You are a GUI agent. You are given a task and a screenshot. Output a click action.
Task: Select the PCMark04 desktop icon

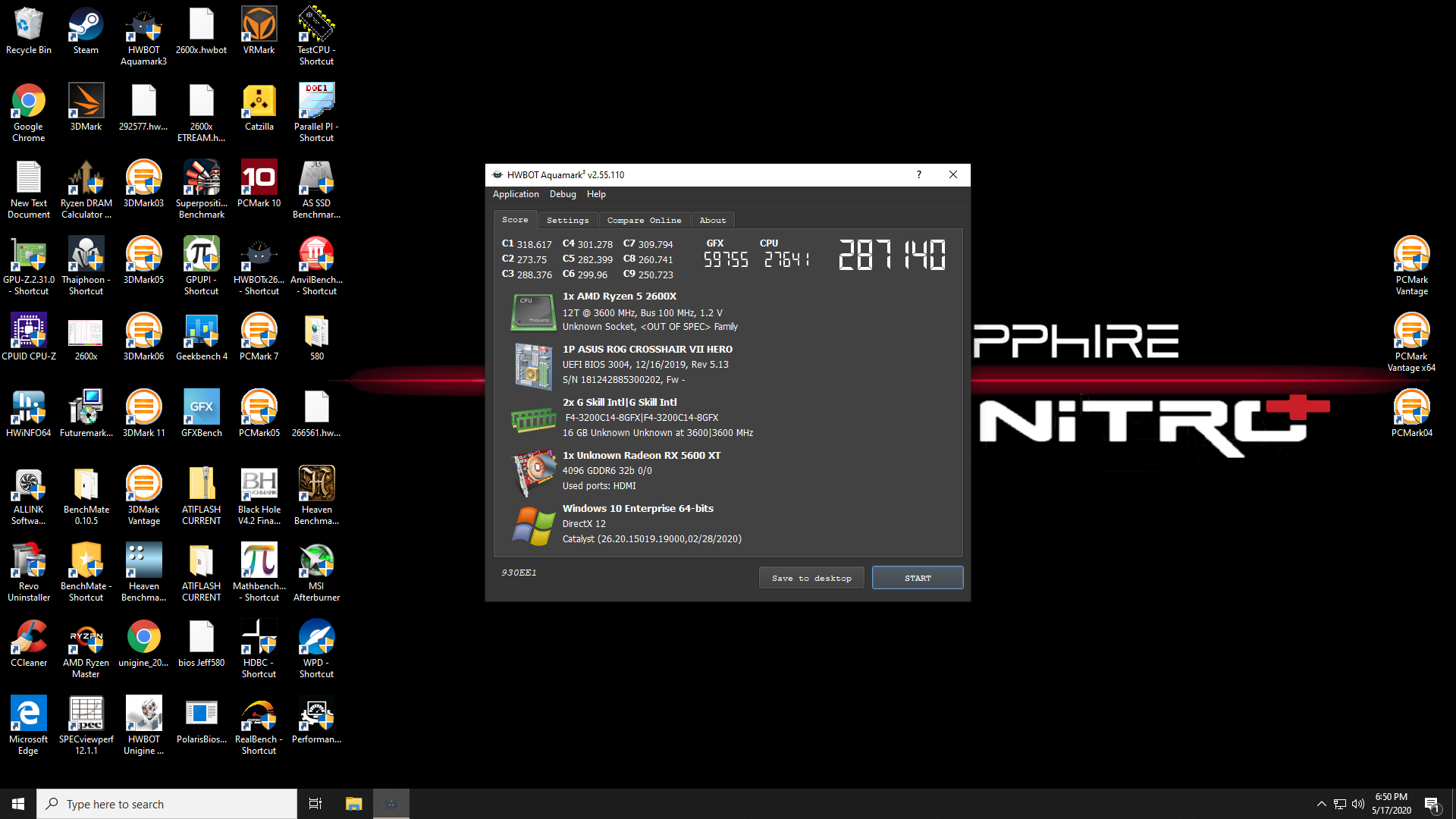pyautogui.click(x=1411, y=414)
